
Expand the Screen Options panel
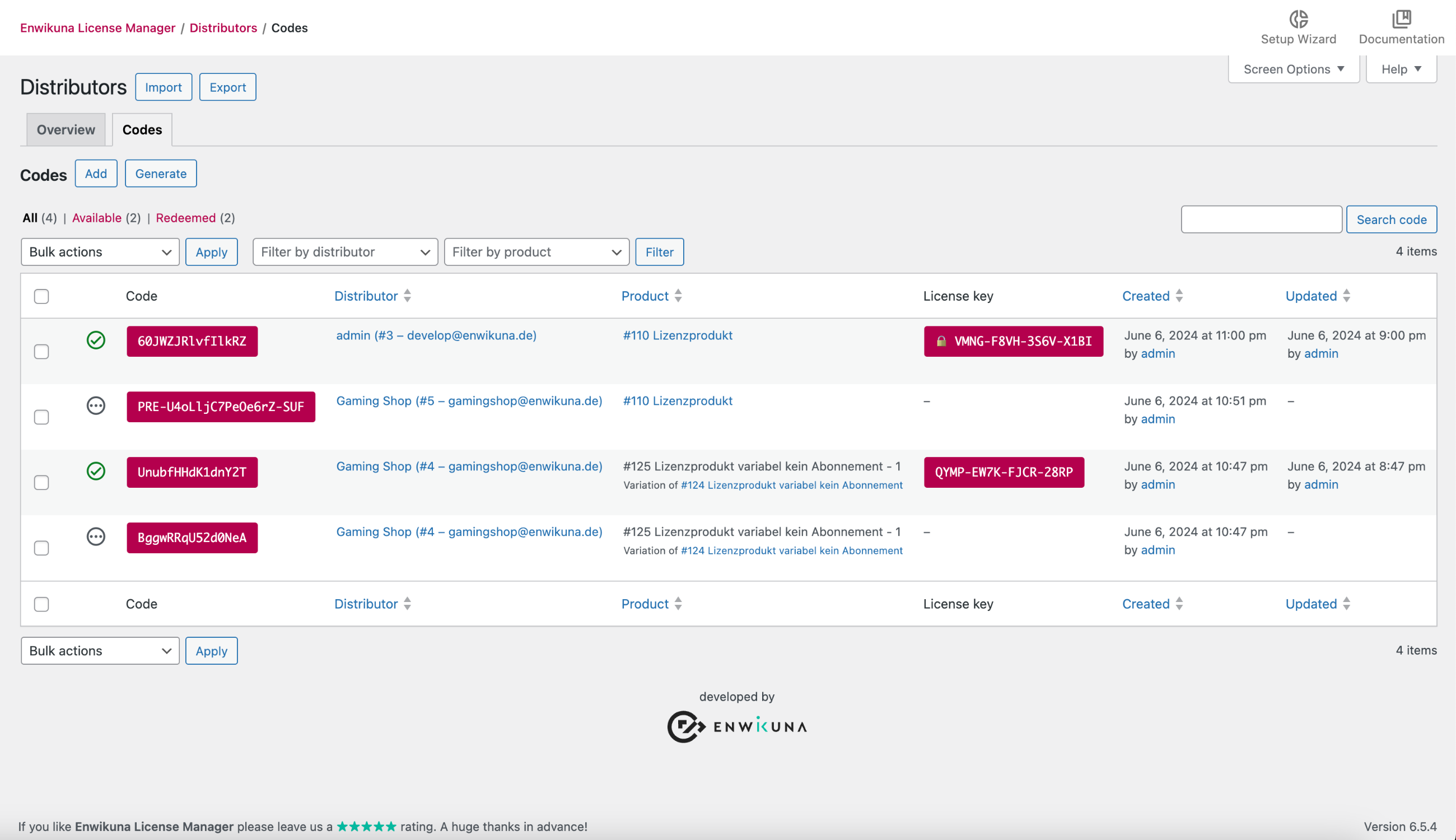(x=1294, y=69)
